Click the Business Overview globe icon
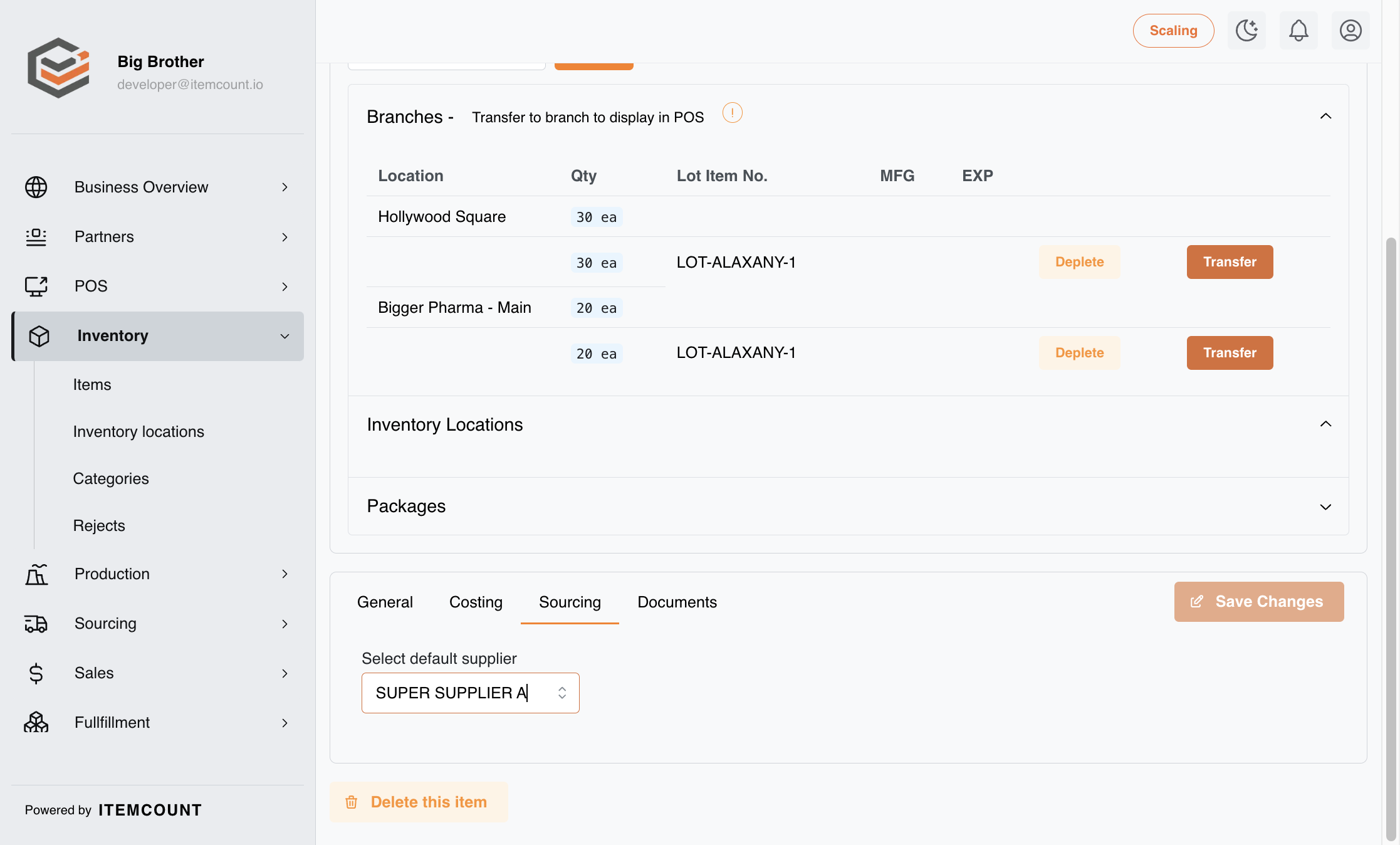1400x845 pixels. 36,187
